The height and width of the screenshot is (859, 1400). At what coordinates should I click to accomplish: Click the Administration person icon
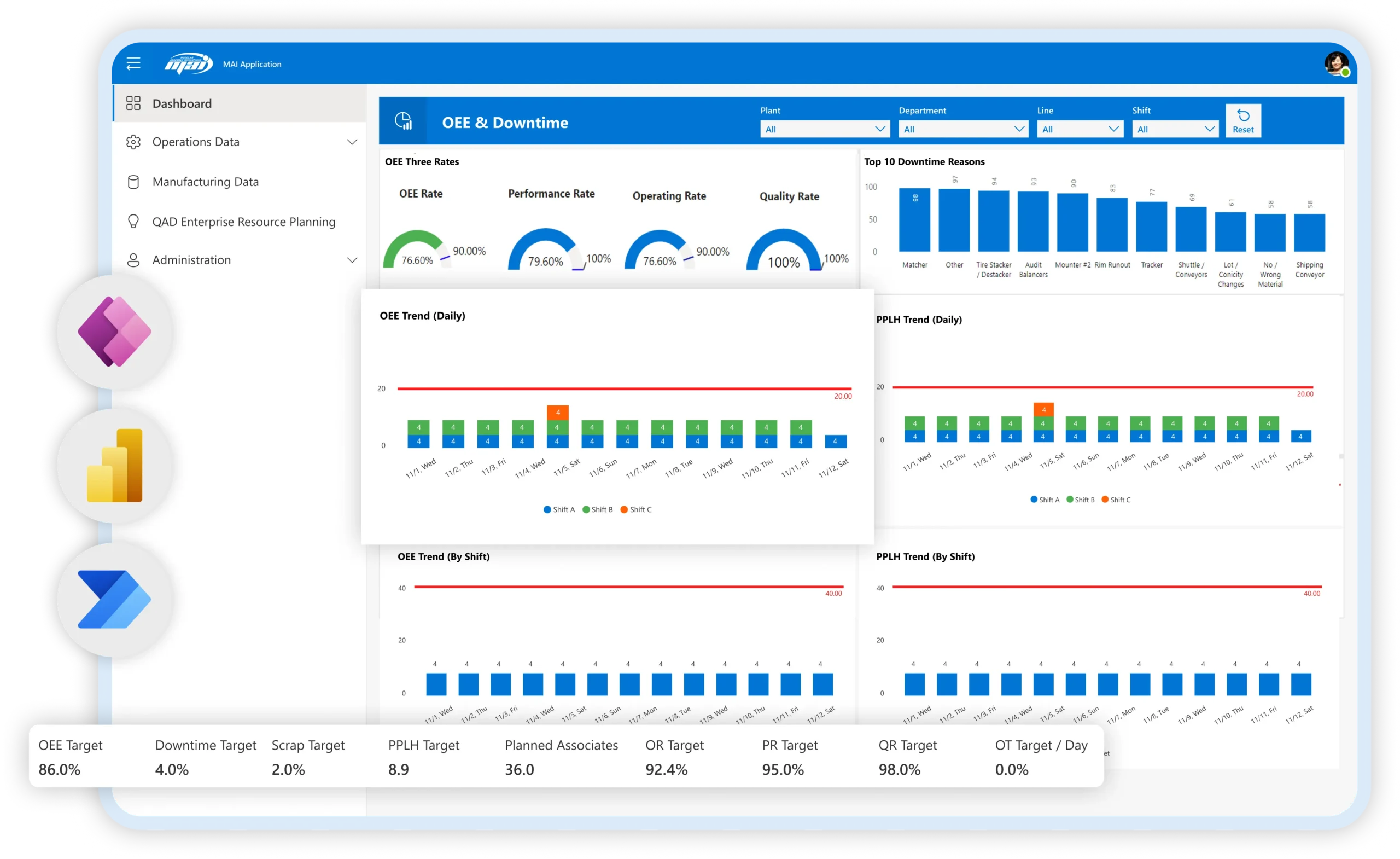[x=133, y=260]
